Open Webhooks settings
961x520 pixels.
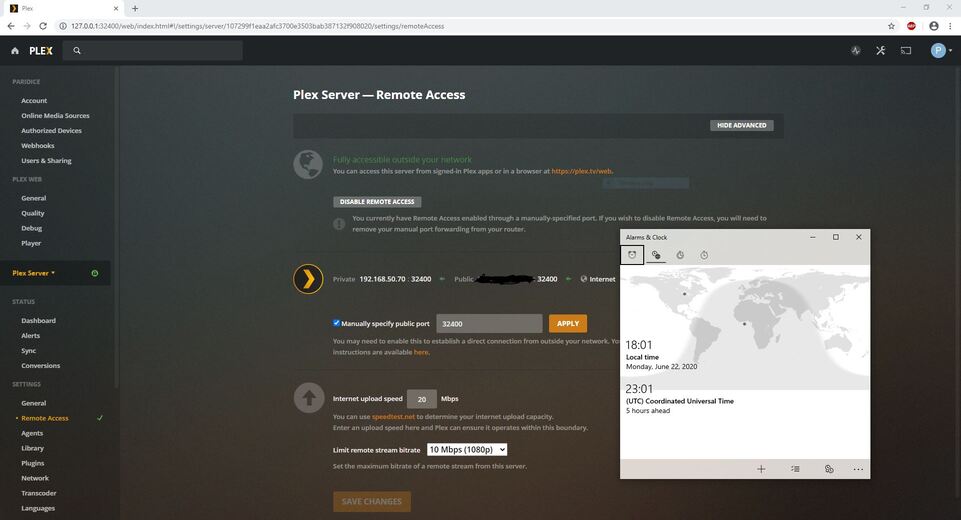click(38, 145)
